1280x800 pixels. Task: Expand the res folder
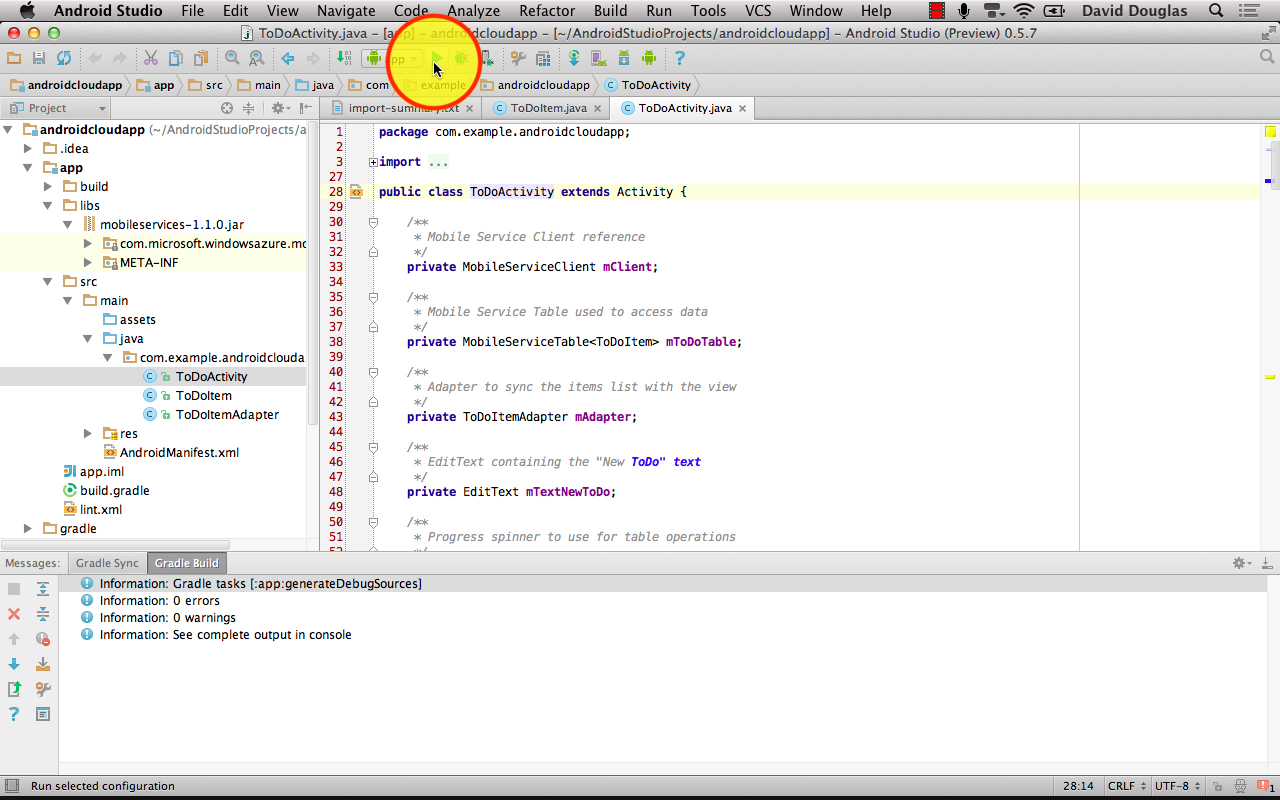[88, 433]
